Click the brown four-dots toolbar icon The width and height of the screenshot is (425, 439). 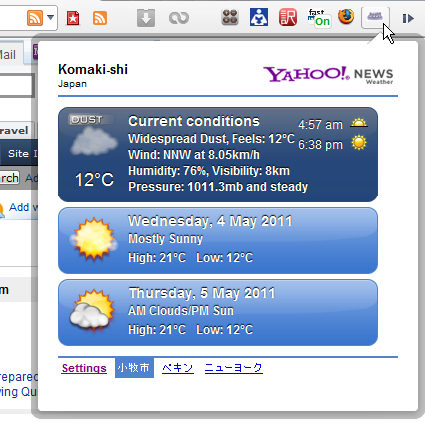pyautogui.click(x=230, y=17)
